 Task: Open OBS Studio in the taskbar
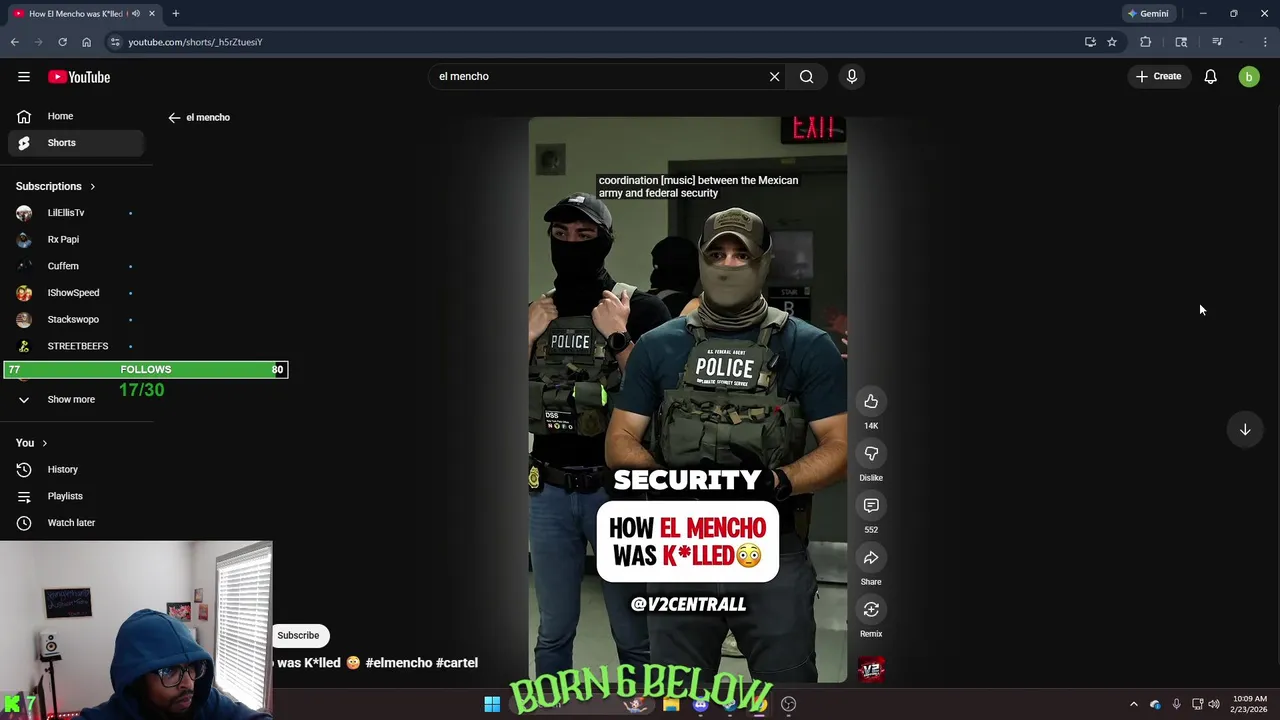(x=788, y=704)
